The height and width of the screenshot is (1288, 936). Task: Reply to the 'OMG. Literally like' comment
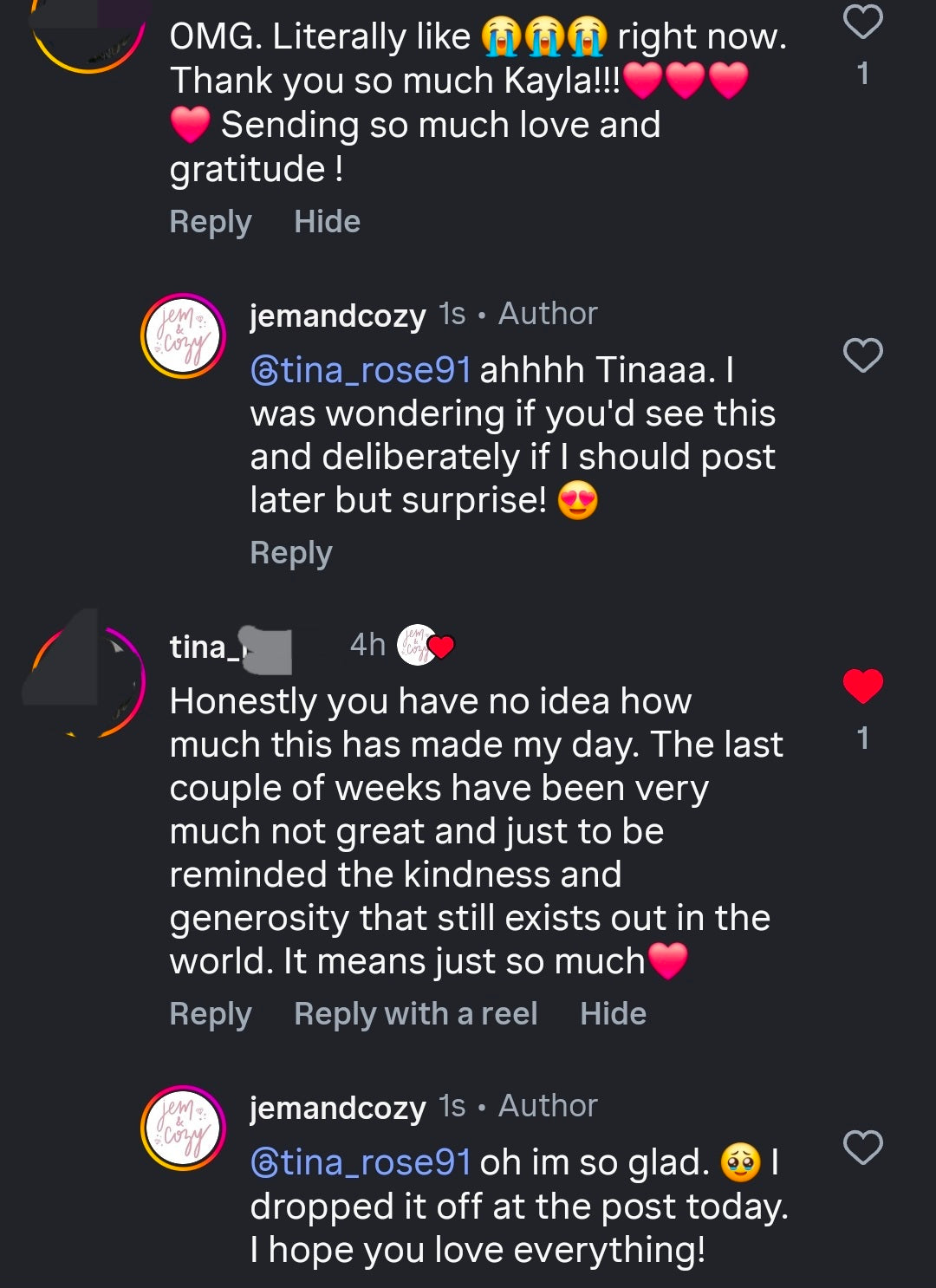coord(211,222)
